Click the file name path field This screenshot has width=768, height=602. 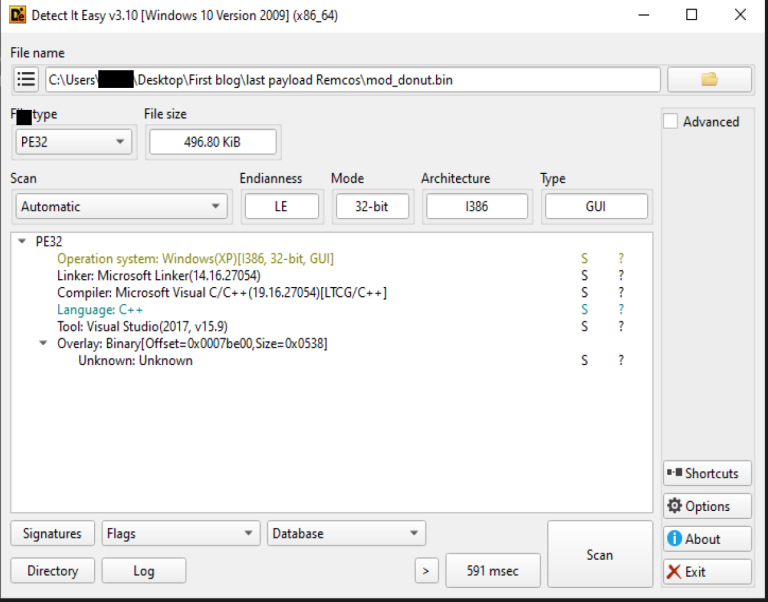[352, 80]
